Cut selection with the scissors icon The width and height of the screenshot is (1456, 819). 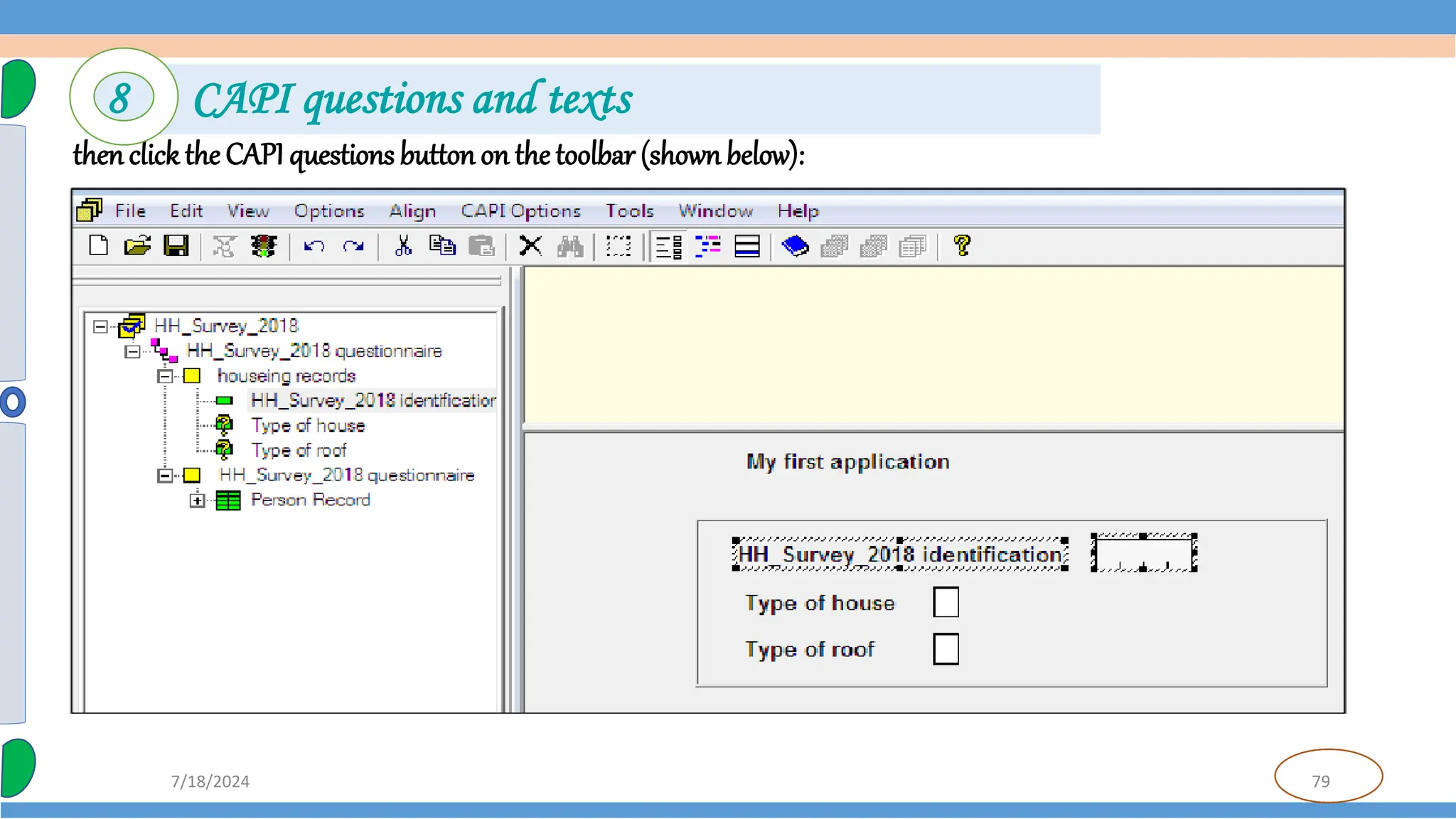[x=403, y=246]
